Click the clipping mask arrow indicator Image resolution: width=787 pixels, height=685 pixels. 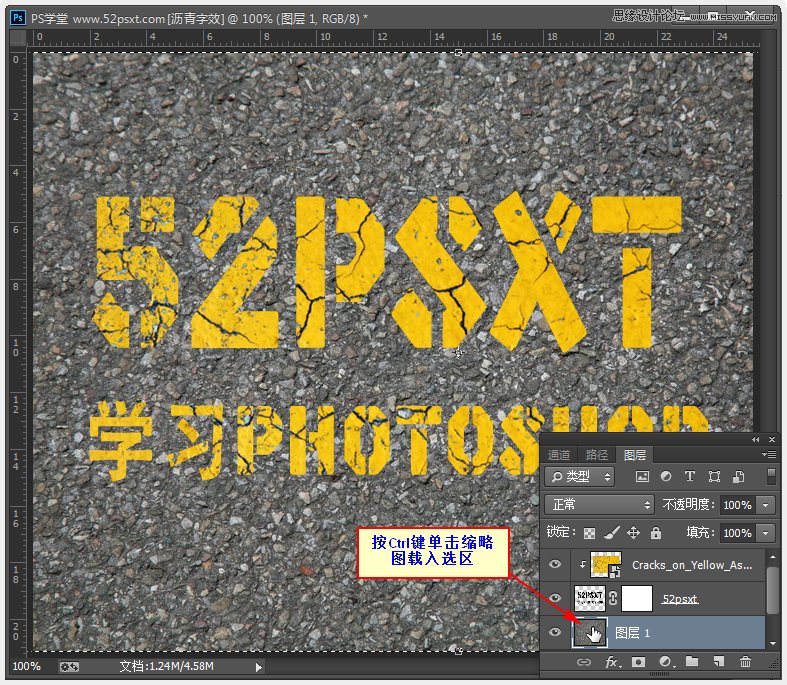[x=582, y=564]
